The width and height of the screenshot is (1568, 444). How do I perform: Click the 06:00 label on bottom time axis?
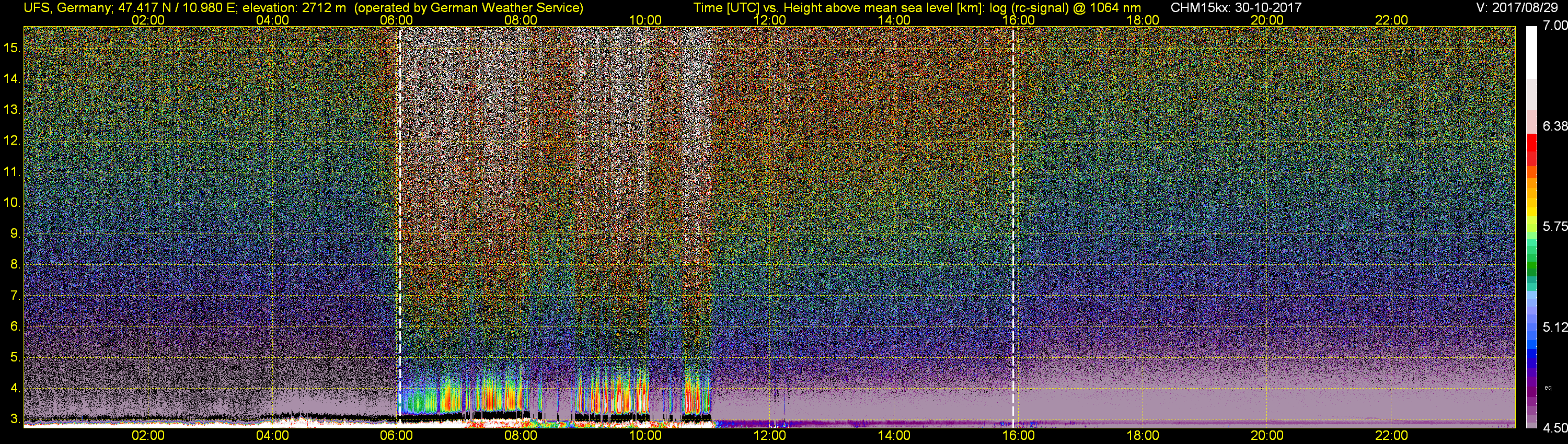[x=396, y=436]
